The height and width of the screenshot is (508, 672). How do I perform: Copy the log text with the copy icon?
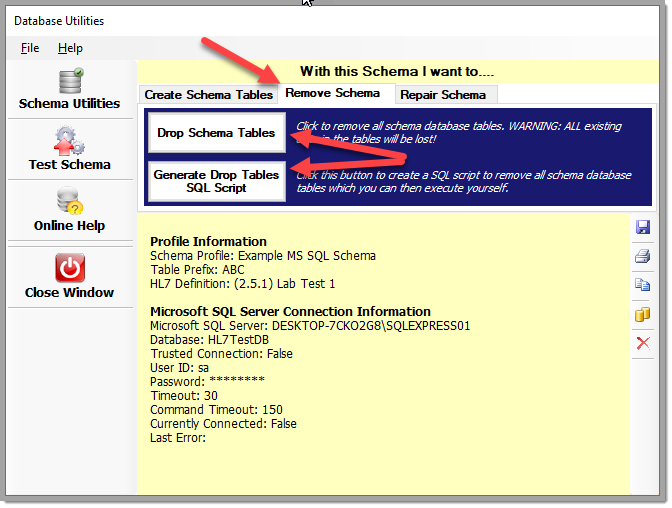[x=643, y=286]
